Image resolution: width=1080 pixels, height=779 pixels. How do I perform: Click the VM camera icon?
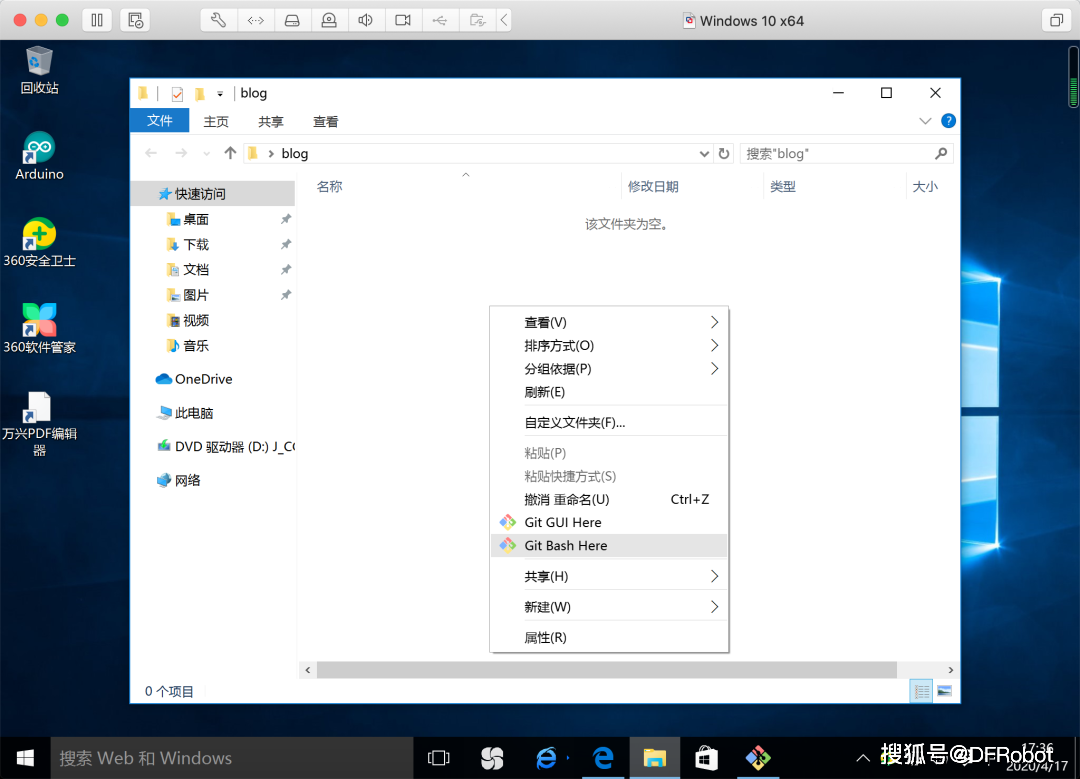pos(403,20)
